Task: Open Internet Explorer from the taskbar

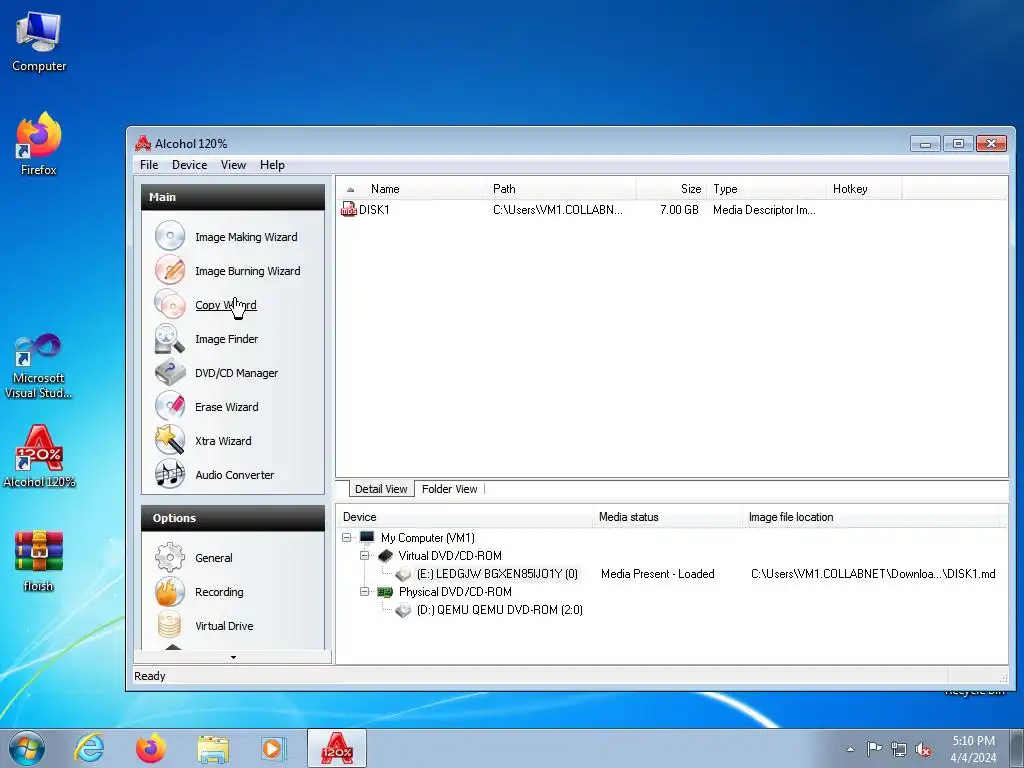Action: click(x=89, y=748)
